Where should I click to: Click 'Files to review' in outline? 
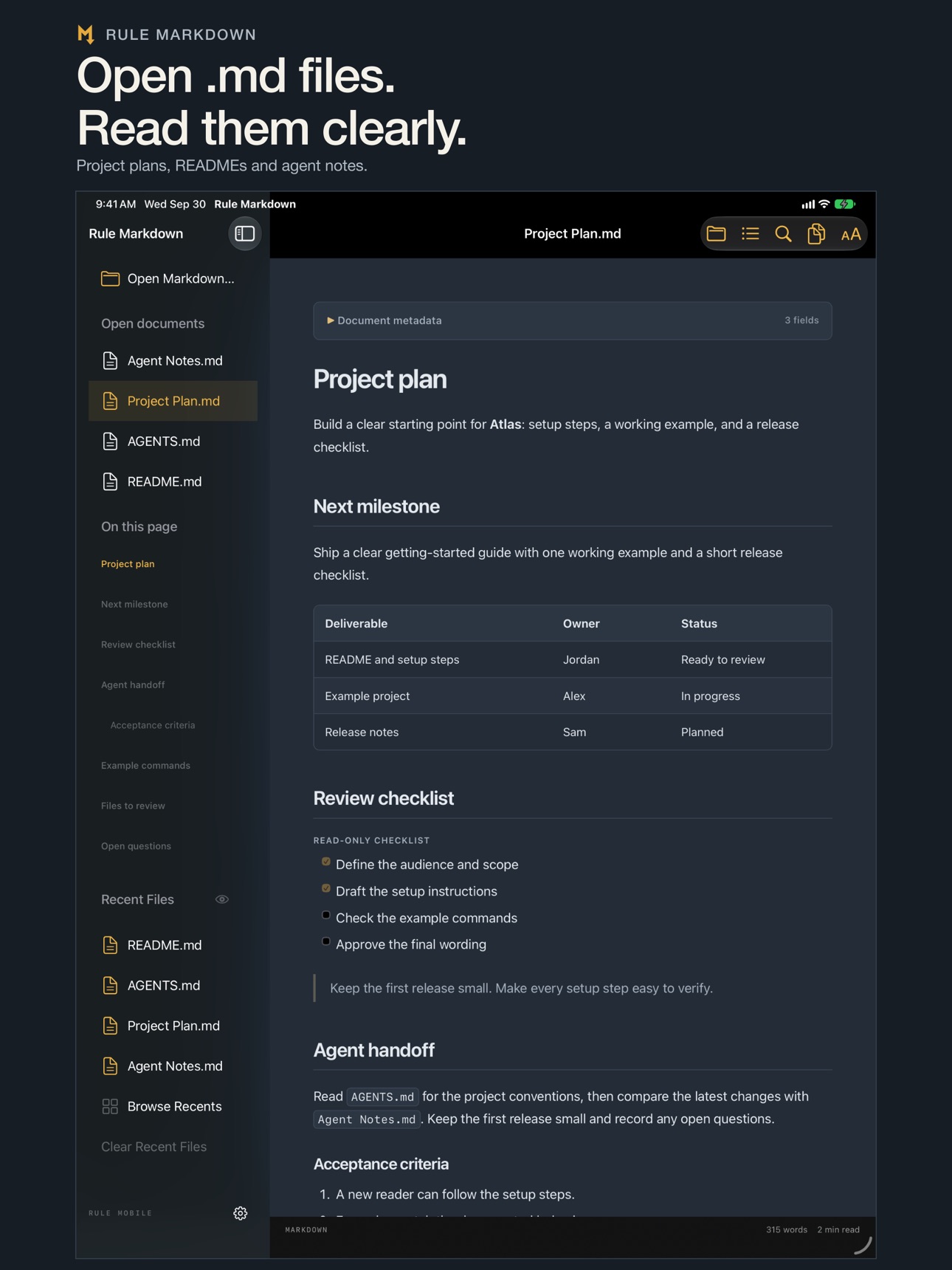click(x=133, y=806)
